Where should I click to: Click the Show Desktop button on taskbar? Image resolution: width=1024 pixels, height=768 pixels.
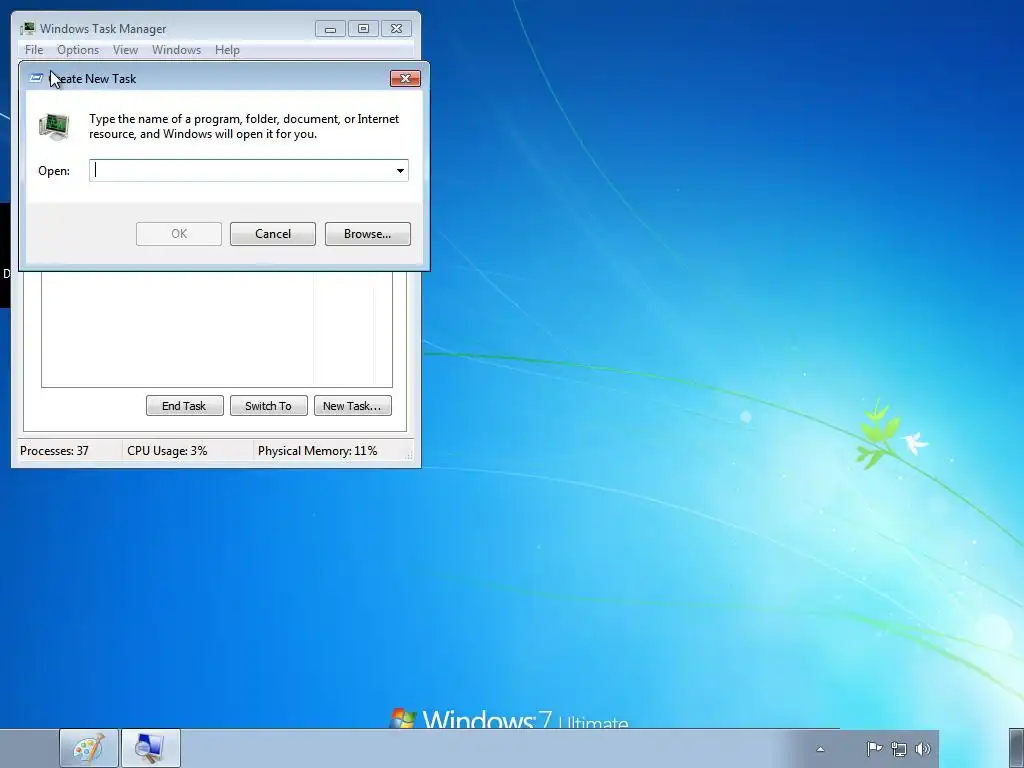(1016, 748)
